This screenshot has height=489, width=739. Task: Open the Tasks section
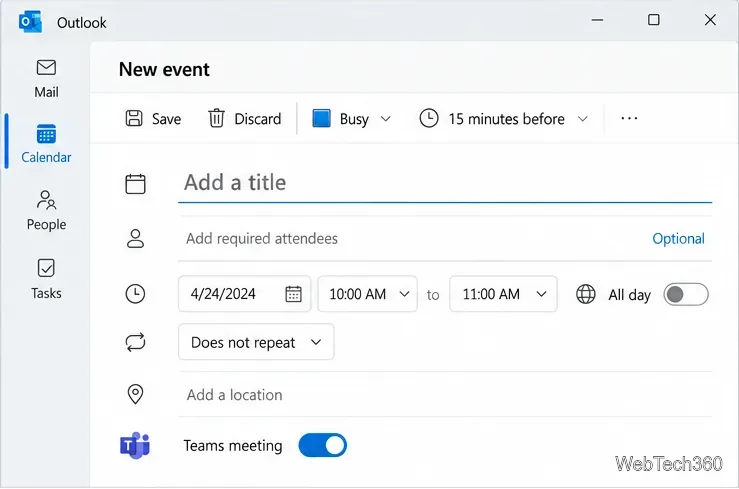point(46,279)
